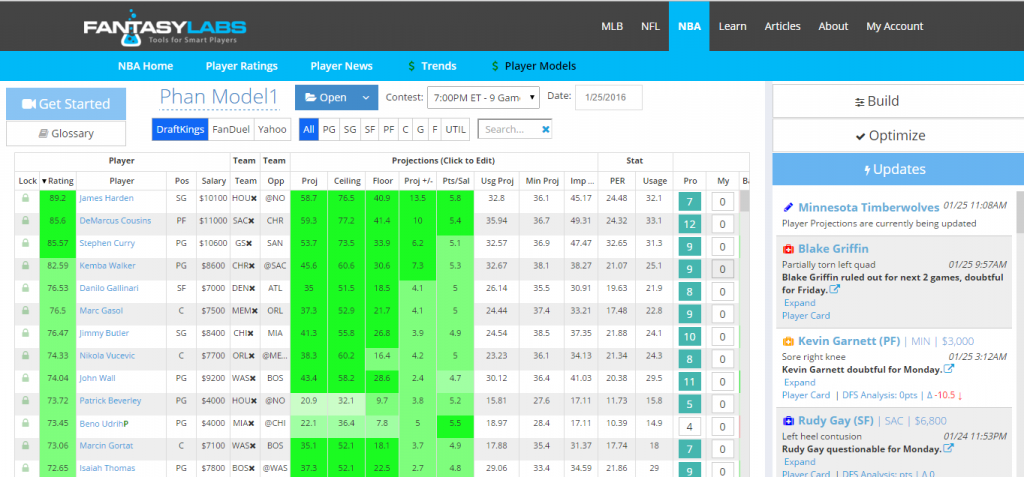
Task: Sort by the Proj column header
Action: click(309, 181)
